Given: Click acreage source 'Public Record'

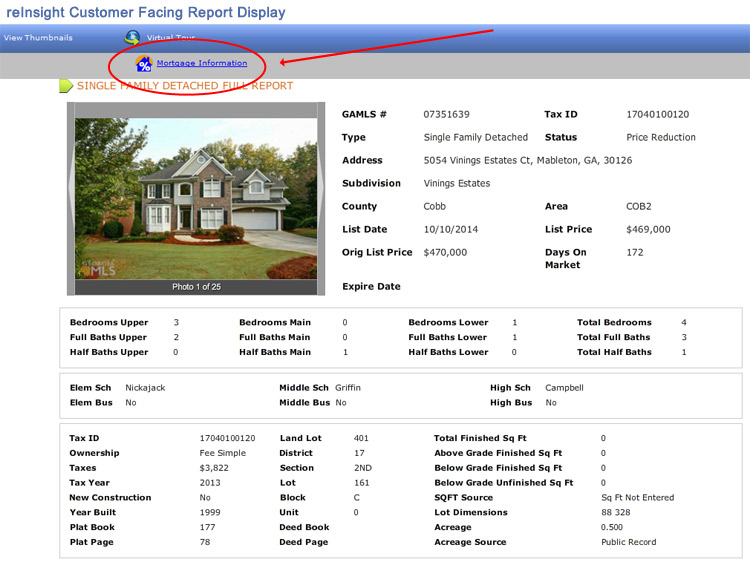Looking at the screenshot, I should pos(629,542).
